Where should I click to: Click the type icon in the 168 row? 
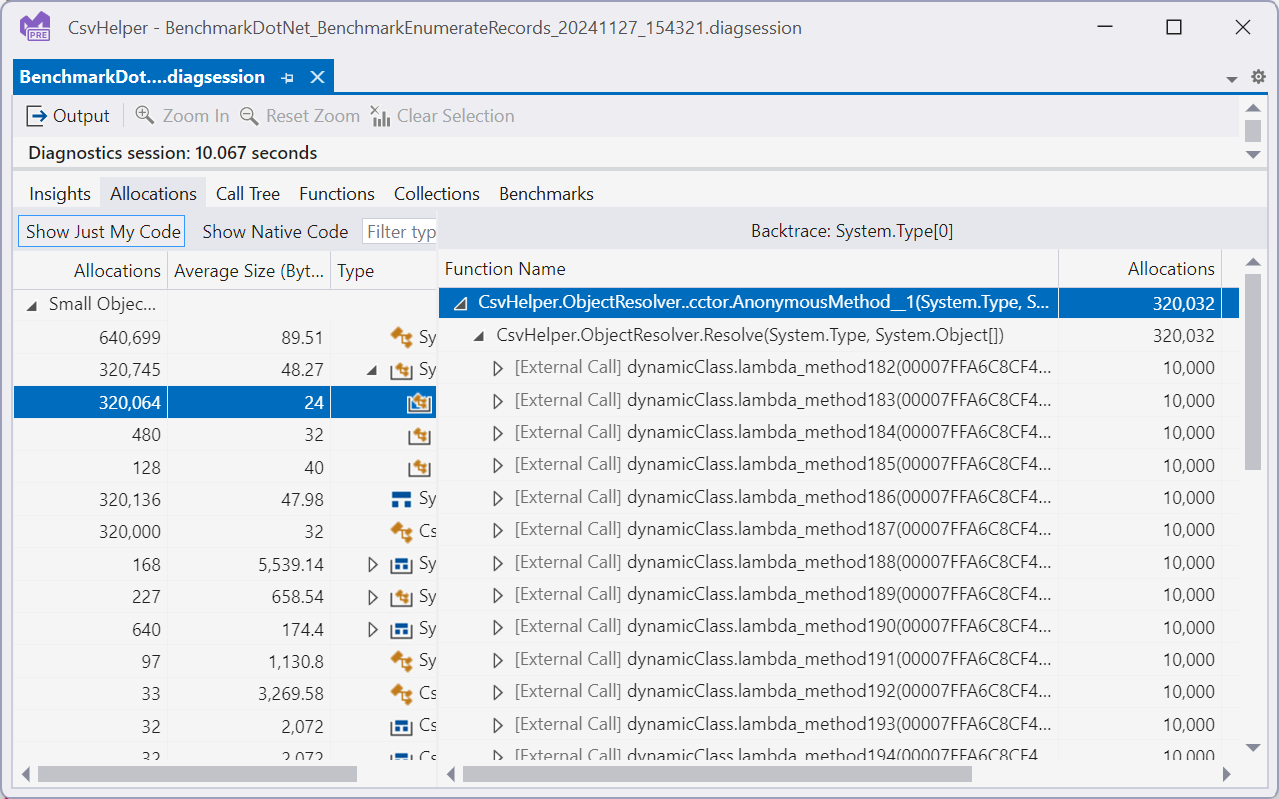tap(402, 564)
